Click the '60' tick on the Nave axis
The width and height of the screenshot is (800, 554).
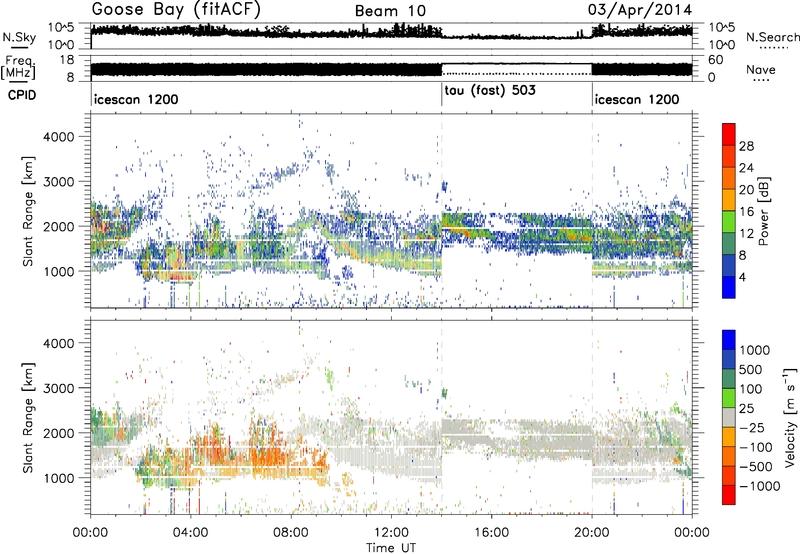pos(716,60)
